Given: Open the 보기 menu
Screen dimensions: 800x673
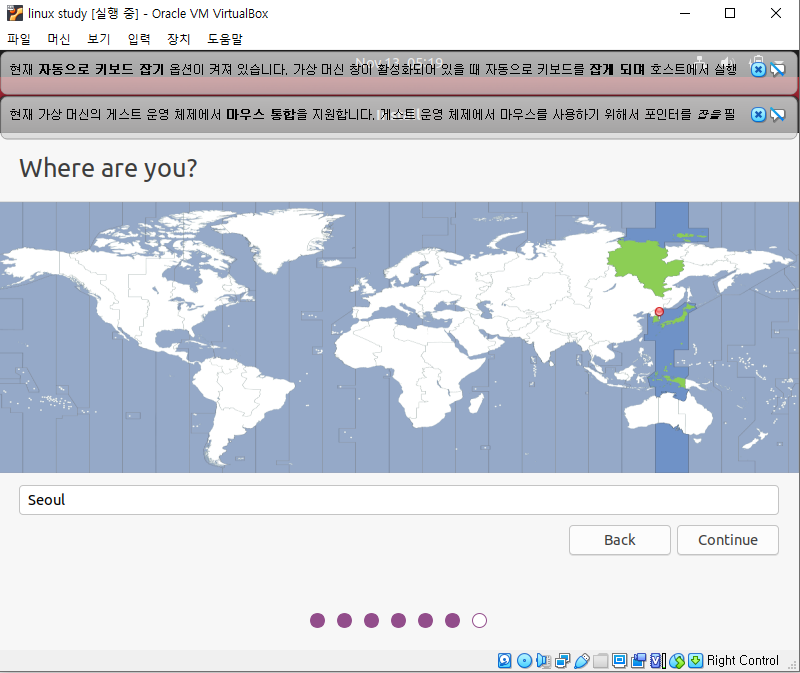Looking at the screenshot, I should click(x=98, y=39).
